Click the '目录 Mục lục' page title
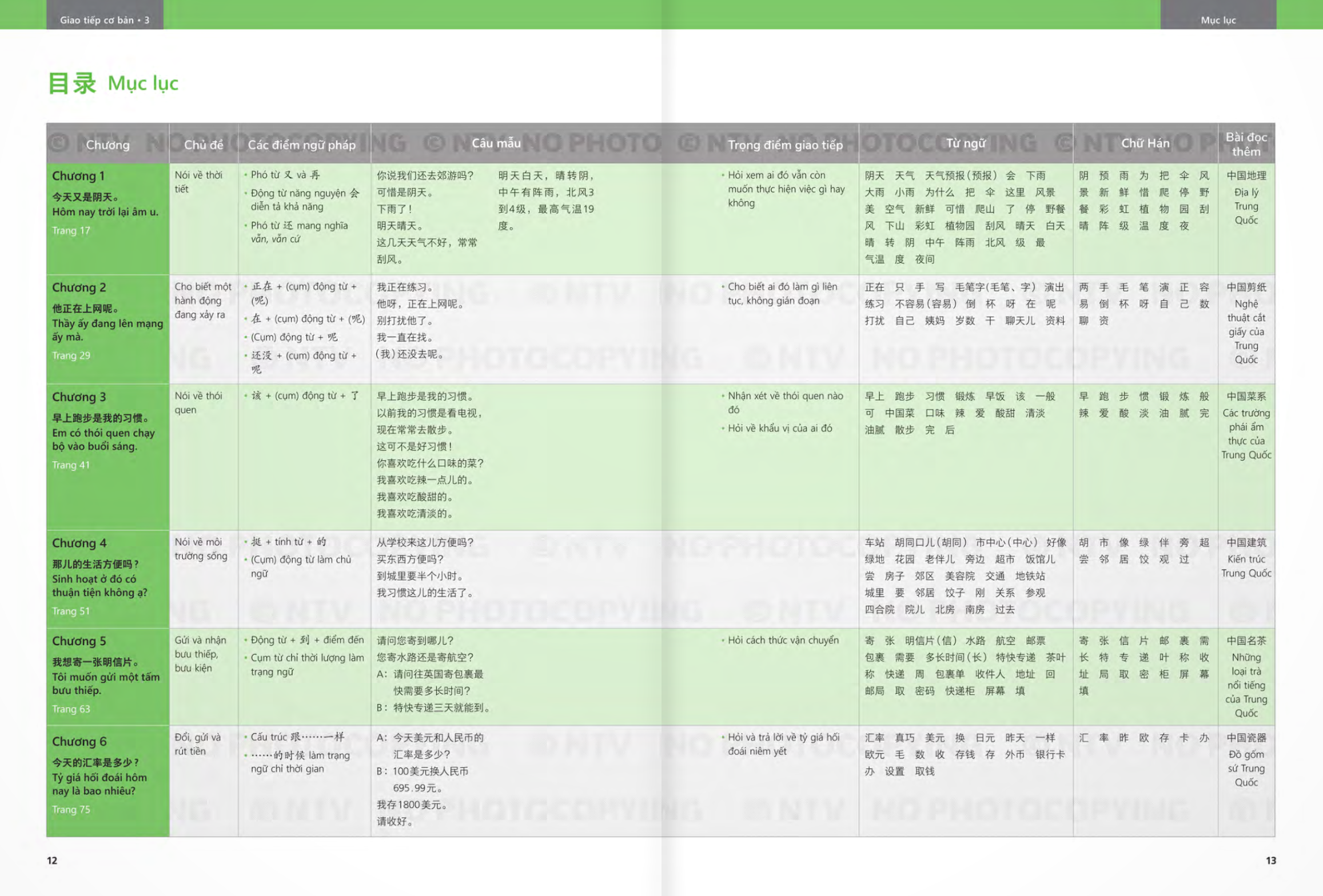 [113, 83]
